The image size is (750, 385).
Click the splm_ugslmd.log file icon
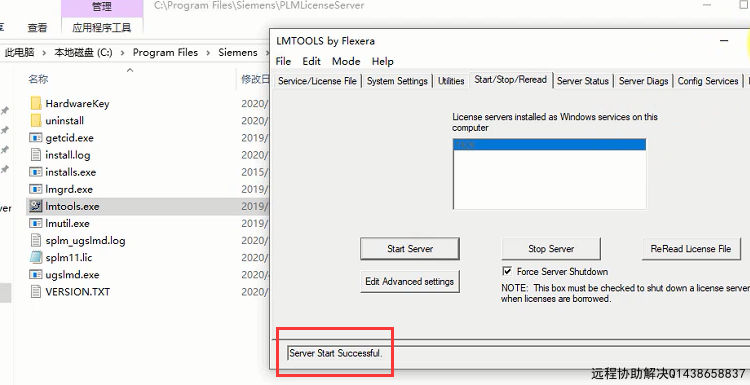pyautogui.click(x=36, y=241)
